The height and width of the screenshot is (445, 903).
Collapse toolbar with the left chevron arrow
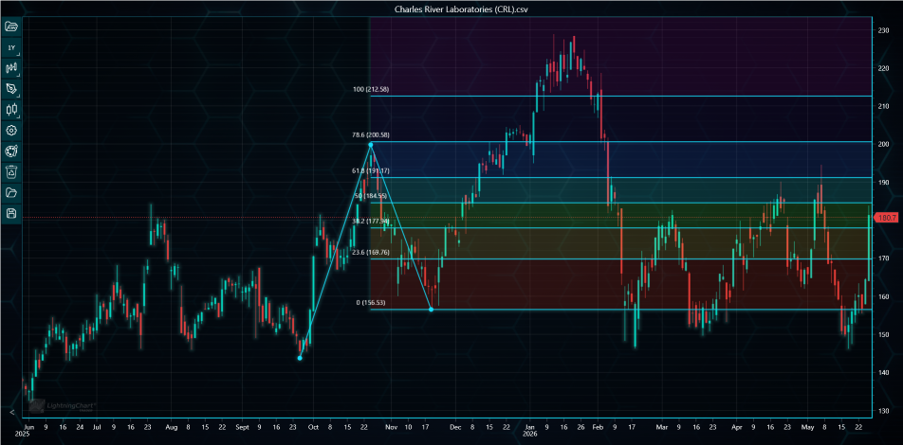(x=12, y=412)
